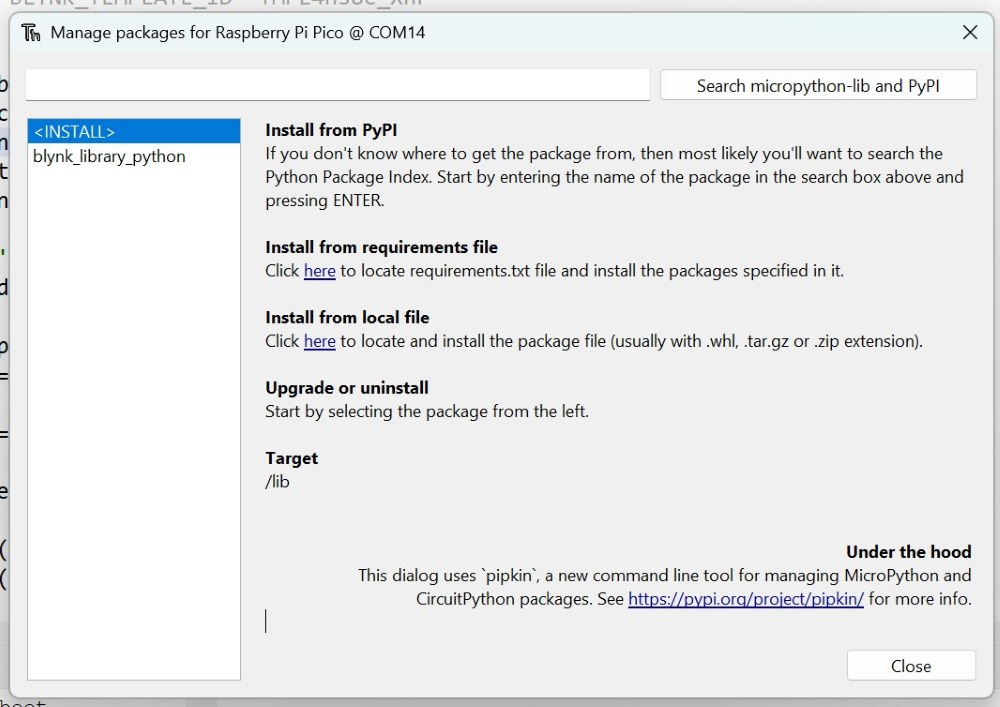This screenshot has width=1000, height=707.
Task: Click the 'Install from local file' heading
Action: [x=347, y=317]
